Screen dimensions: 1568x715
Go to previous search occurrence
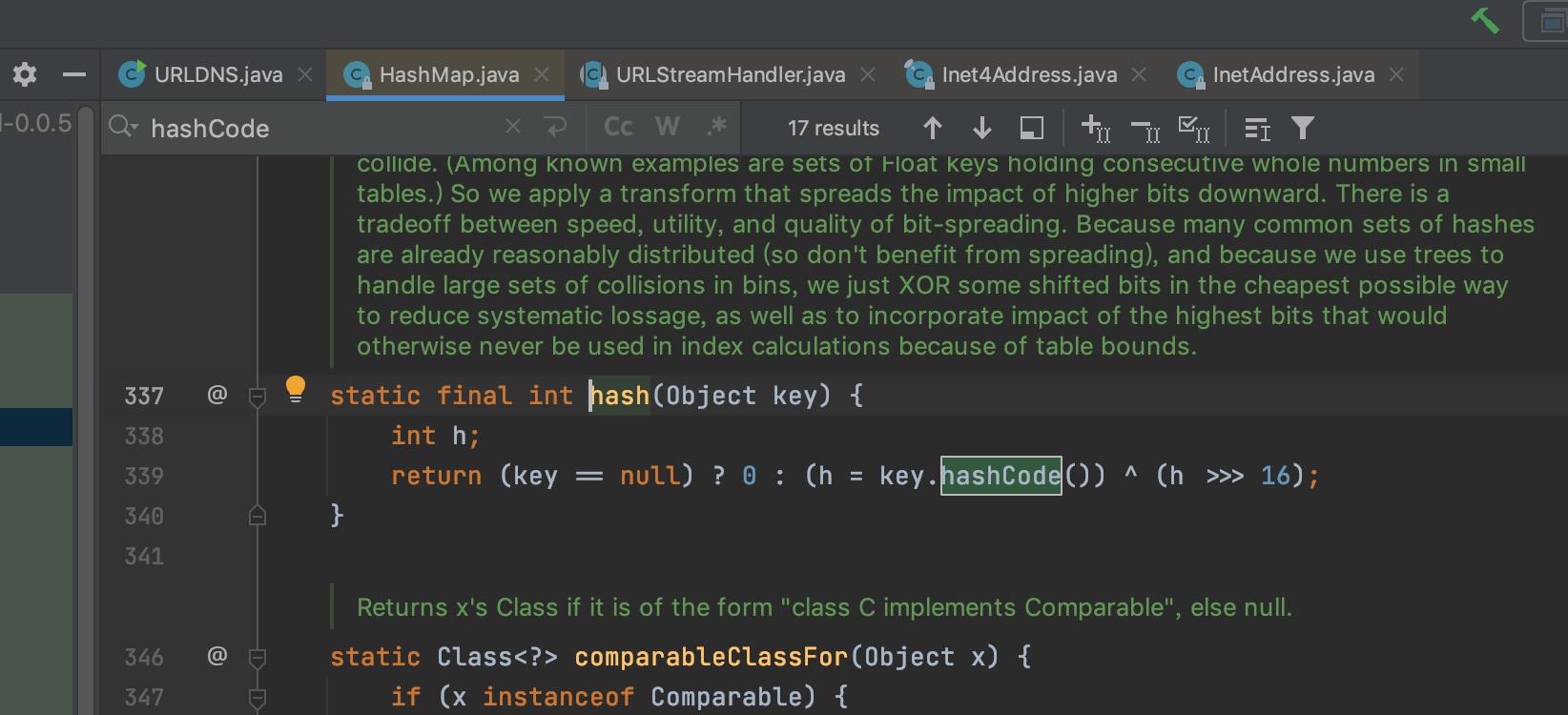point(933,128)
